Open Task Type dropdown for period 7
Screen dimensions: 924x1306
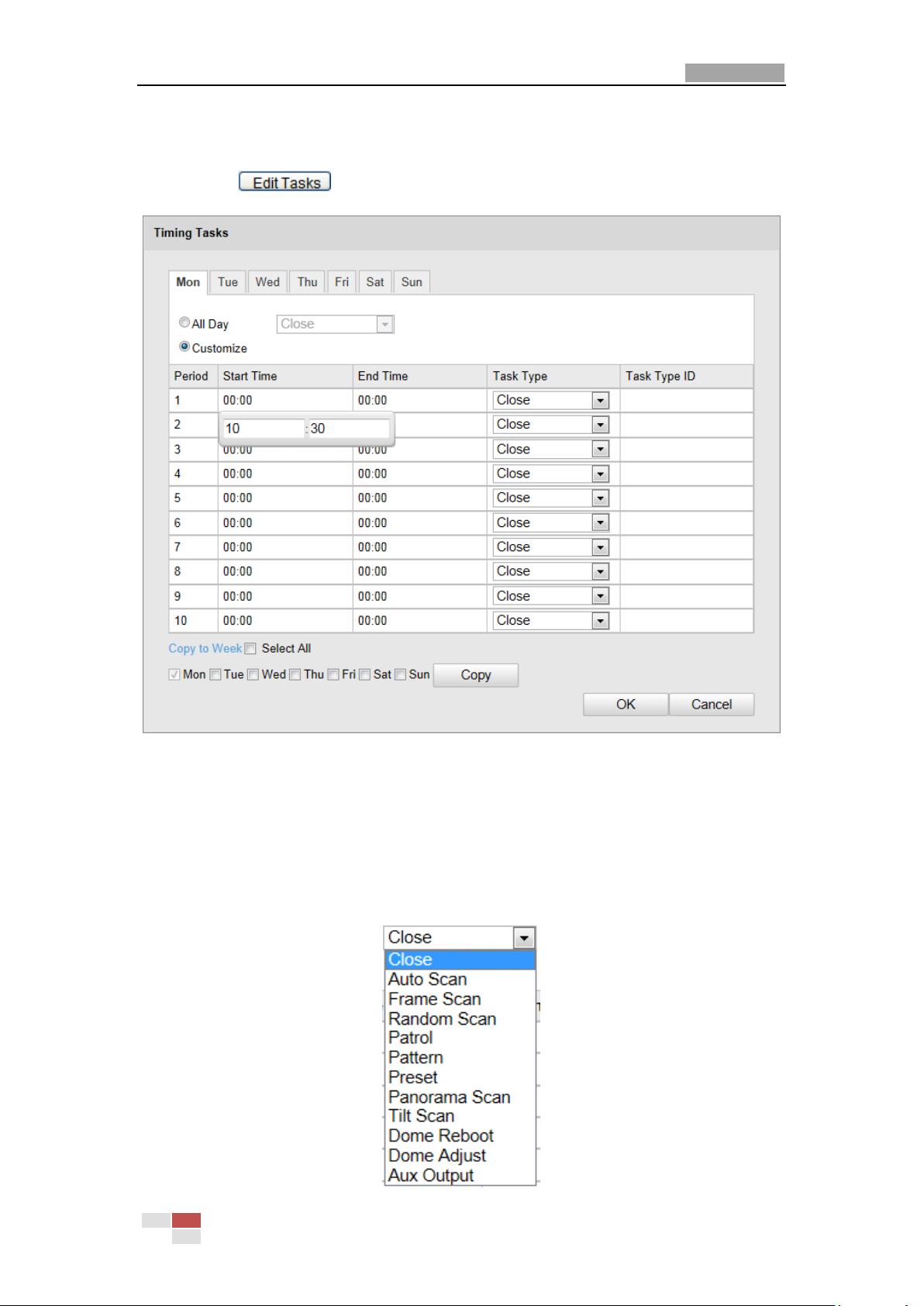pos(551,547)
